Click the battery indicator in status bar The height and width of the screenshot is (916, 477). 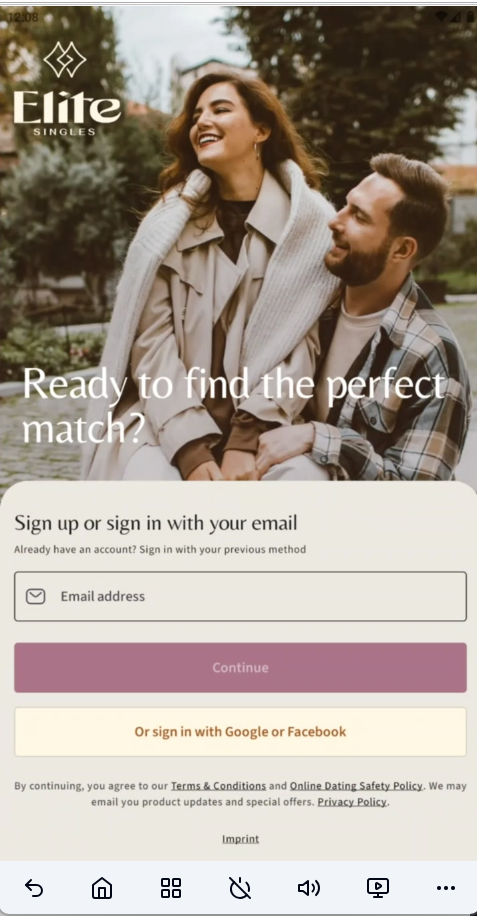point(470,17)
